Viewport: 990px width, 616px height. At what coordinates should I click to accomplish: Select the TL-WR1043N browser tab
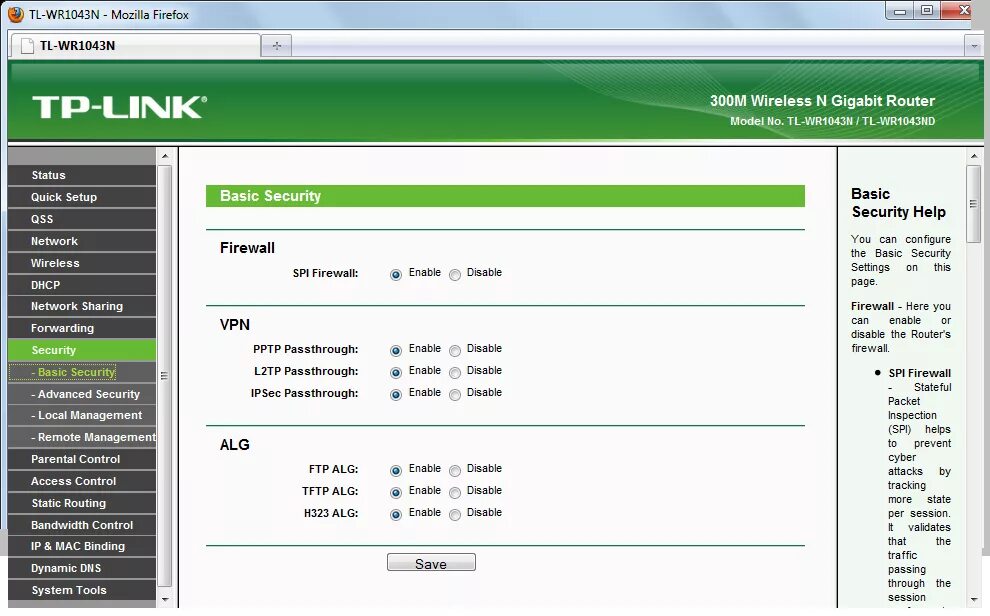coord(135,45)
